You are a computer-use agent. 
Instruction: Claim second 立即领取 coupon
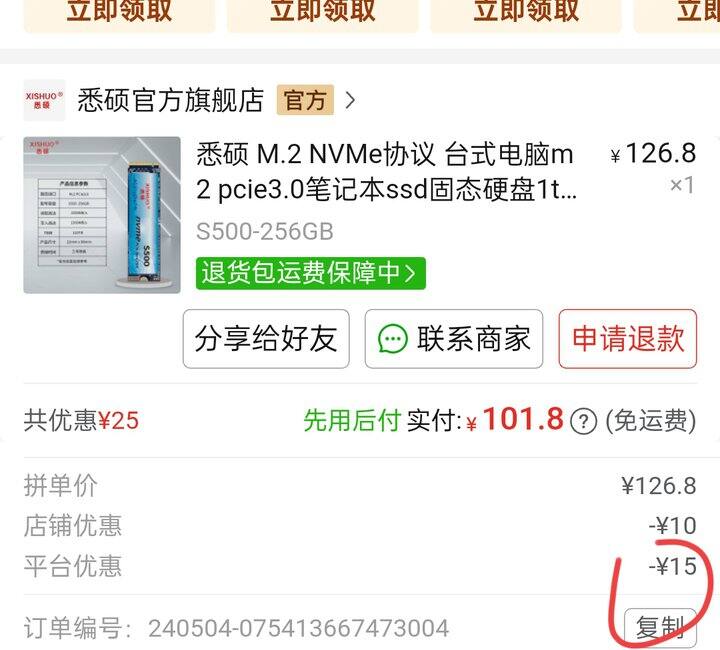click(323, 14)
